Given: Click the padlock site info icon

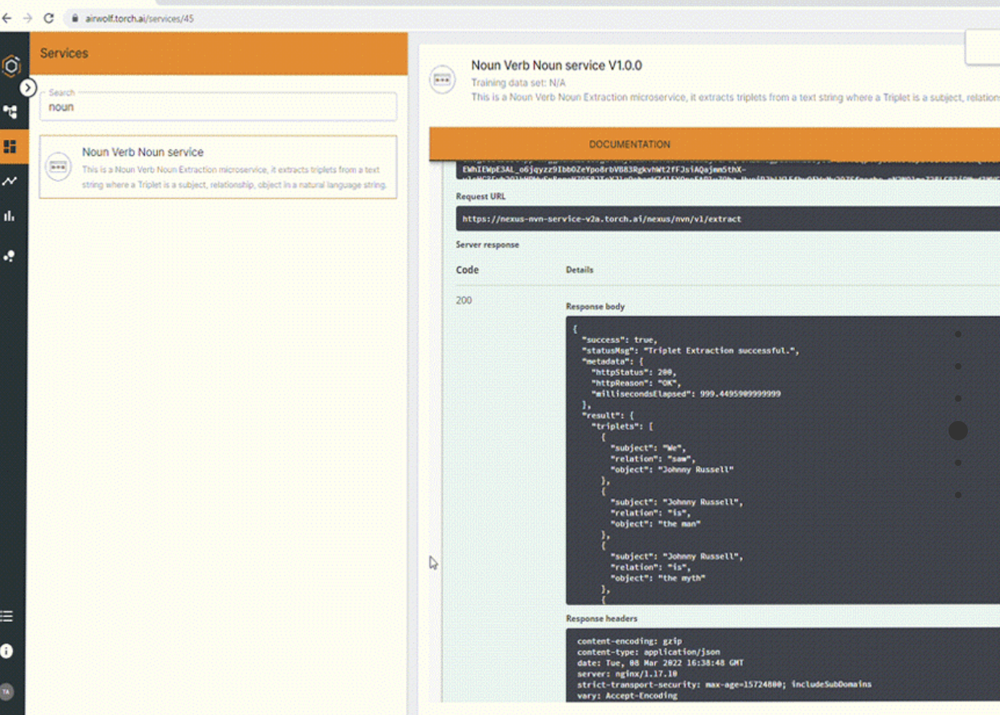Looking at the screenshot, I should coord(75,18).
